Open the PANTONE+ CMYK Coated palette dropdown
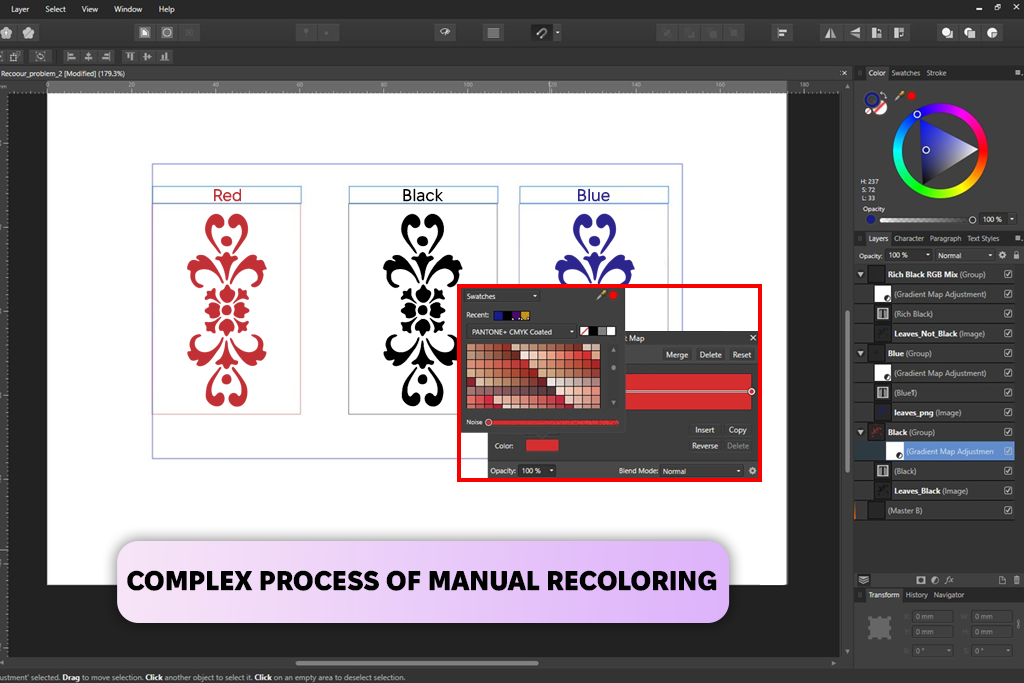 coord(522,332)
